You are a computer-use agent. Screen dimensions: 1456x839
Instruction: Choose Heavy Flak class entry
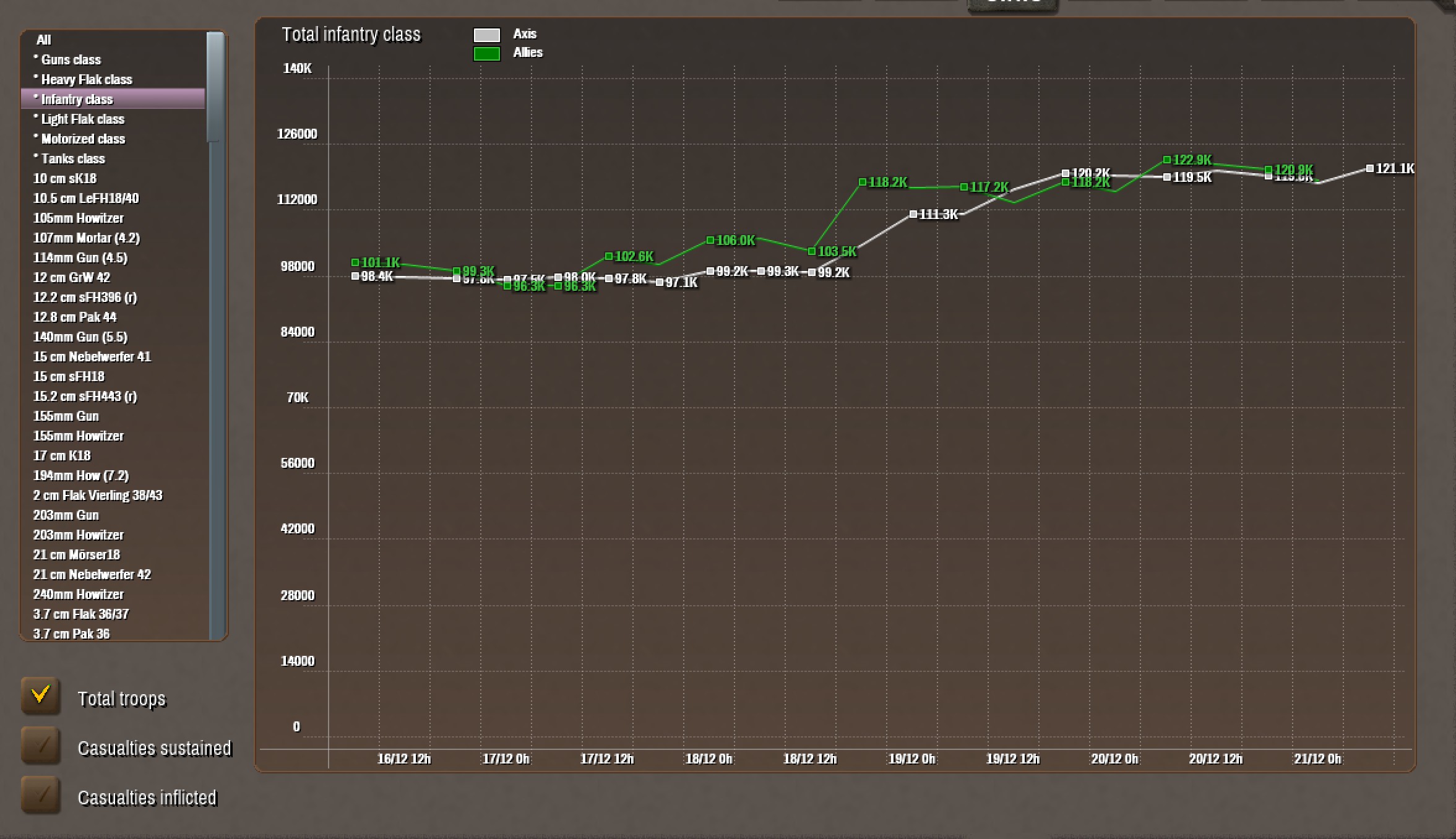pos(86,79)
